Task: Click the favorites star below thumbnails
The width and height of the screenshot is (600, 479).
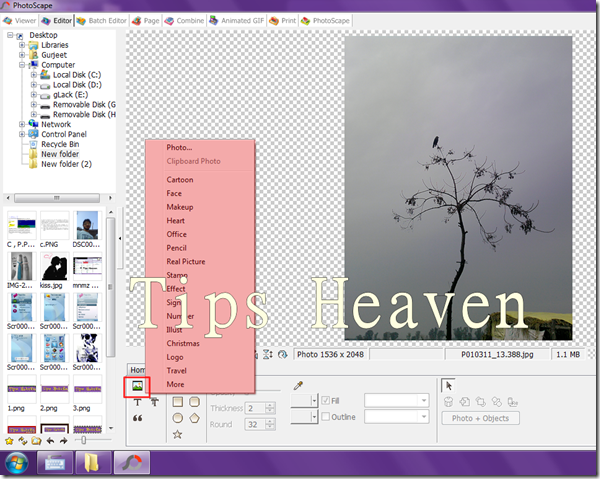Action: point(9,441)
